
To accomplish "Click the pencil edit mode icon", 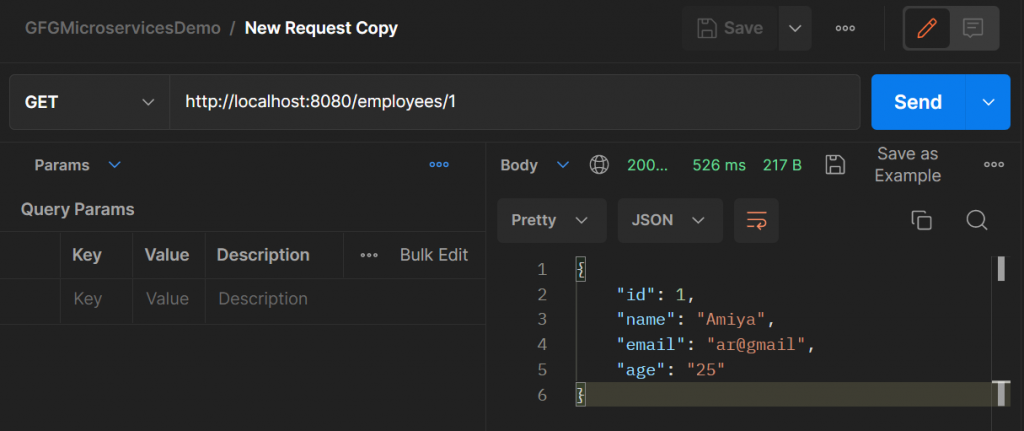I will tap(927, 28).
